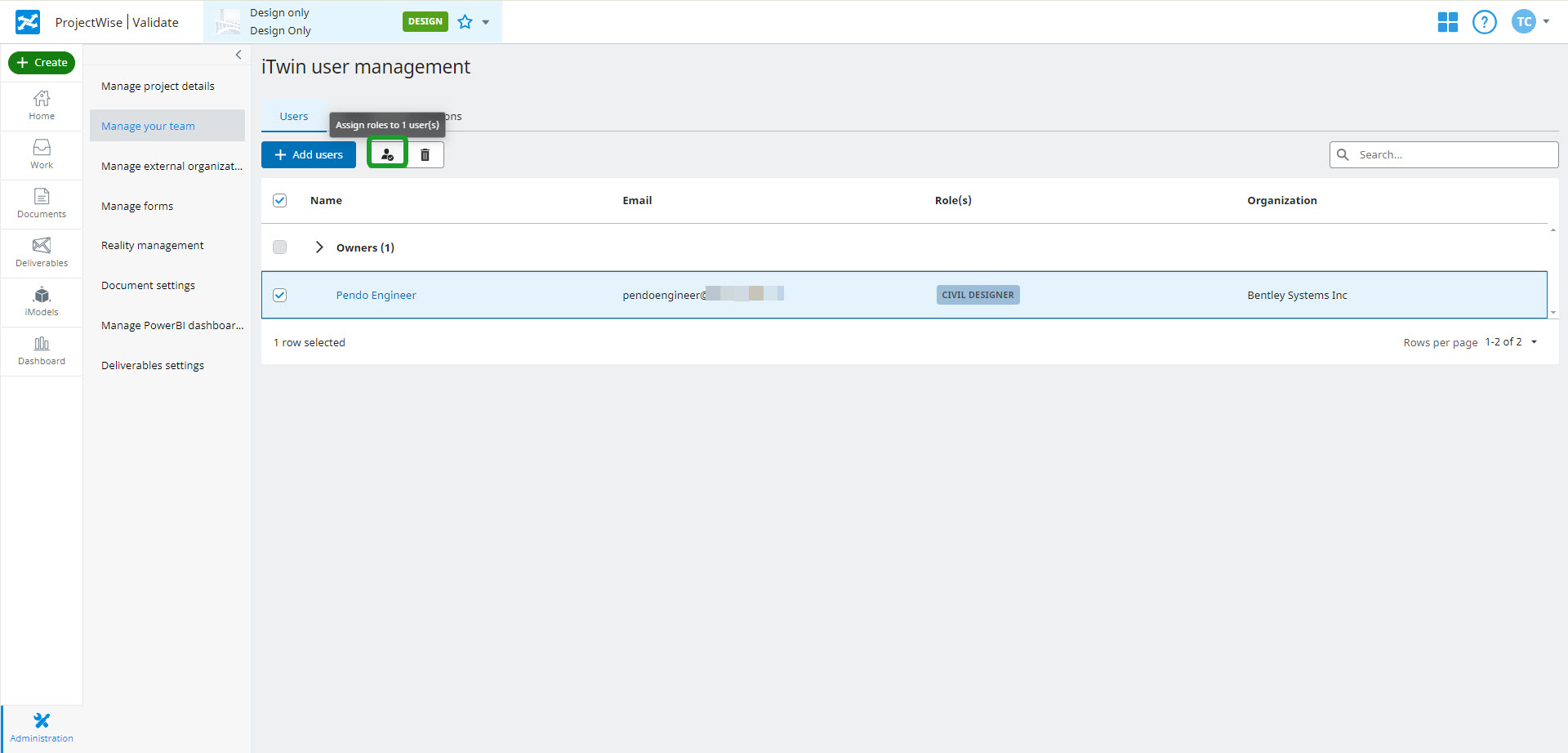1568x753 pixels.
Task: Select Manage your team
Action: tap(167, 126)
